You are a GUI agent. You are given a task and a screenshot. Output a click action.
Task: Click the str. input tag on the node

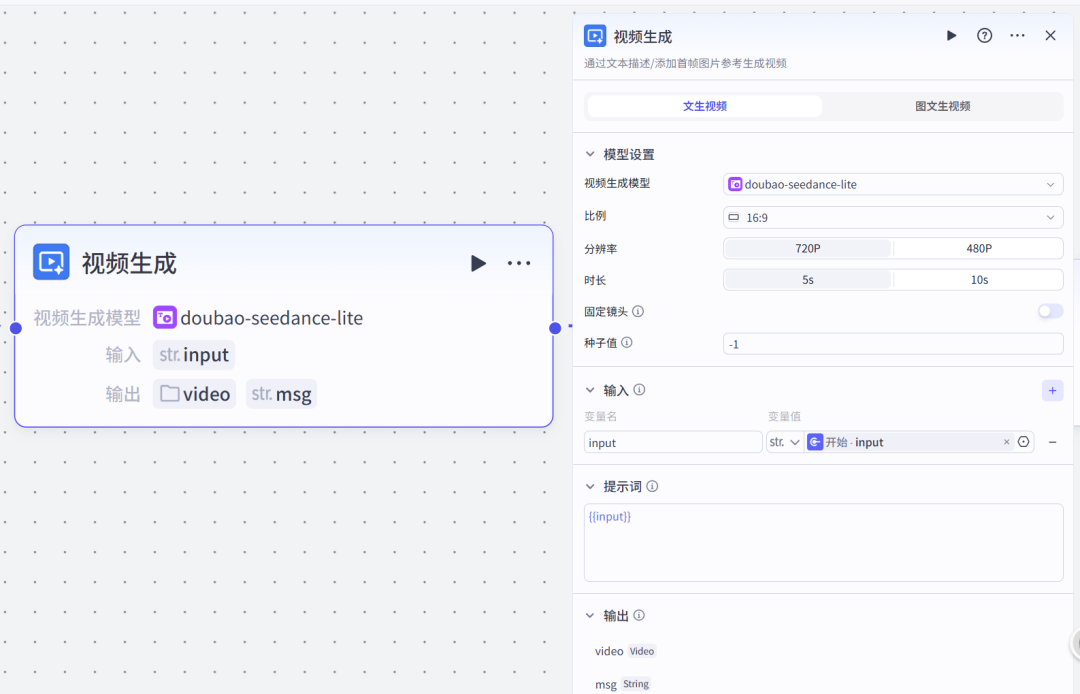coord(194,355)
